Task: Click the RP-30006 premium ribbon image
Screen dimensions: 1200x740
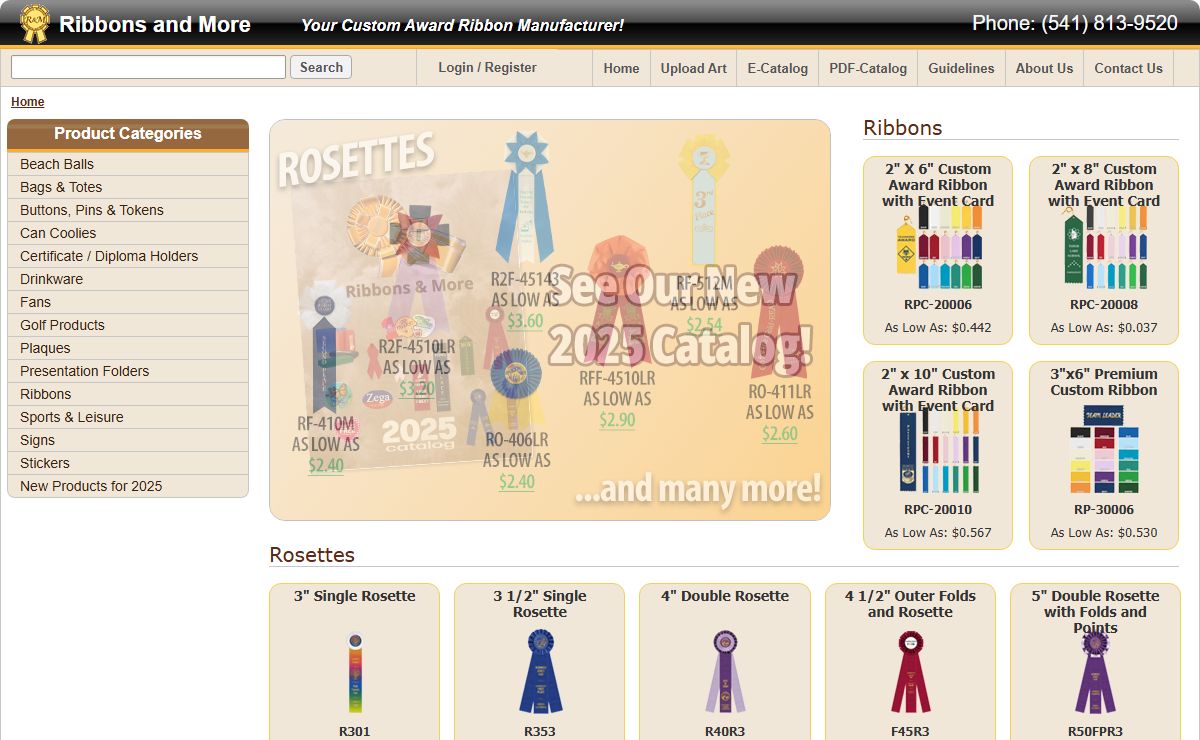Action: [x=1104, y=449]
